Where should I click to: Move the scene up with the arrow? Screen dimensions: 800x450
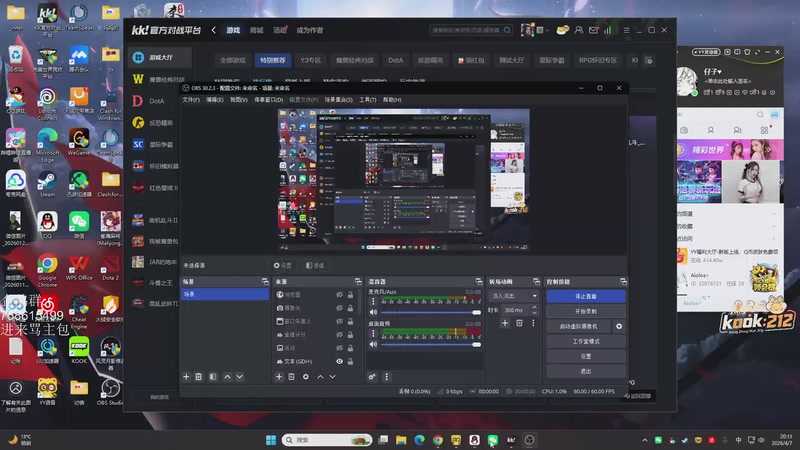click(x=227, y=377)
